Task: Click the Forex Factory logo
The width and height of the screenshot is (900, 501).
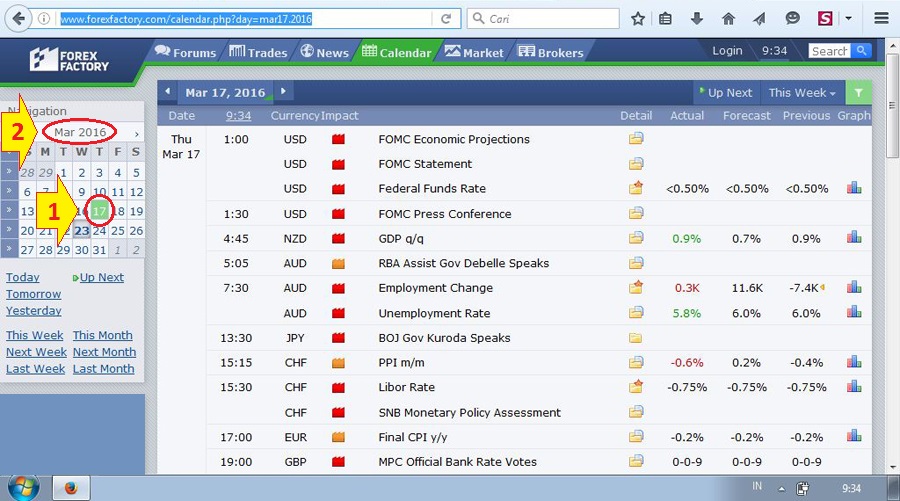Action: (x=69, y=60)
